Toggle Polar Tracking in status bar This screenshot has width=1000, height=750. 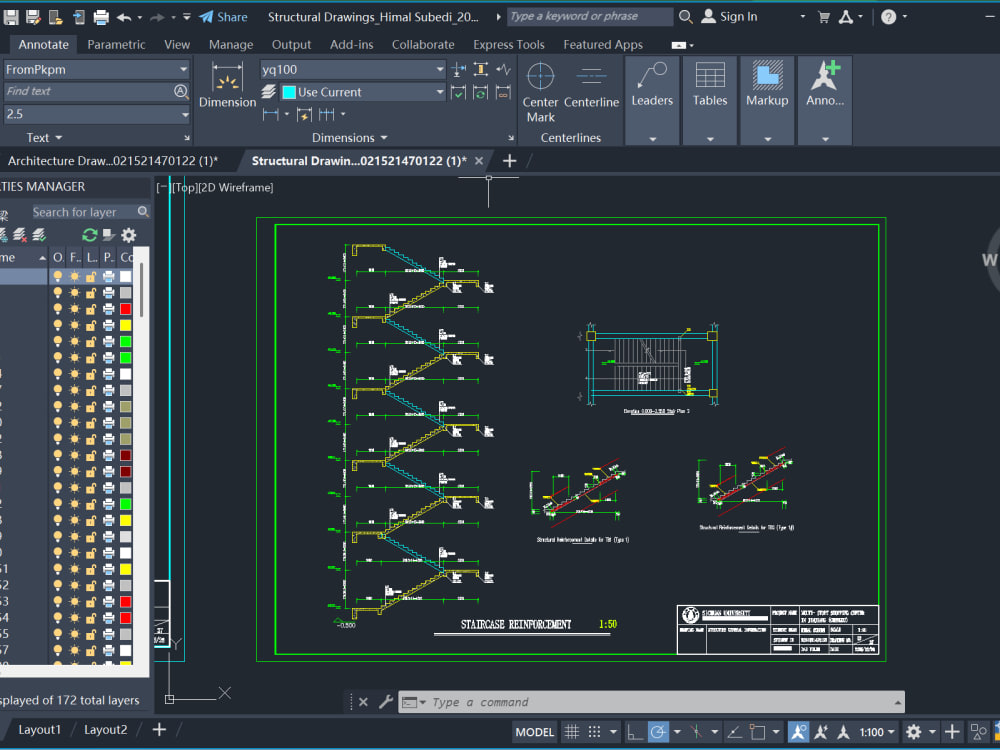658,732
